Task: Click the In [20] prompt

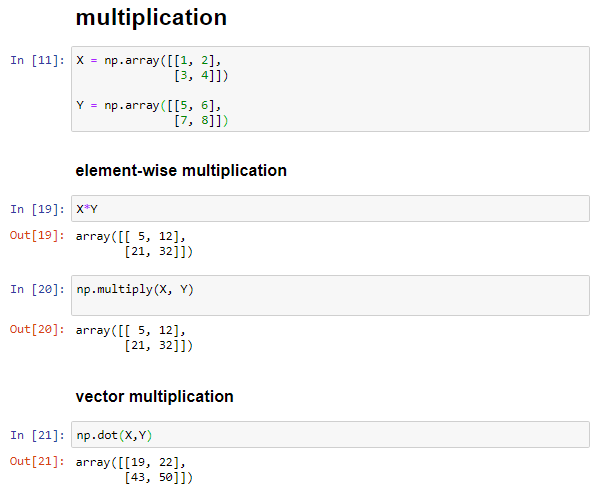Action: point(38,289)
